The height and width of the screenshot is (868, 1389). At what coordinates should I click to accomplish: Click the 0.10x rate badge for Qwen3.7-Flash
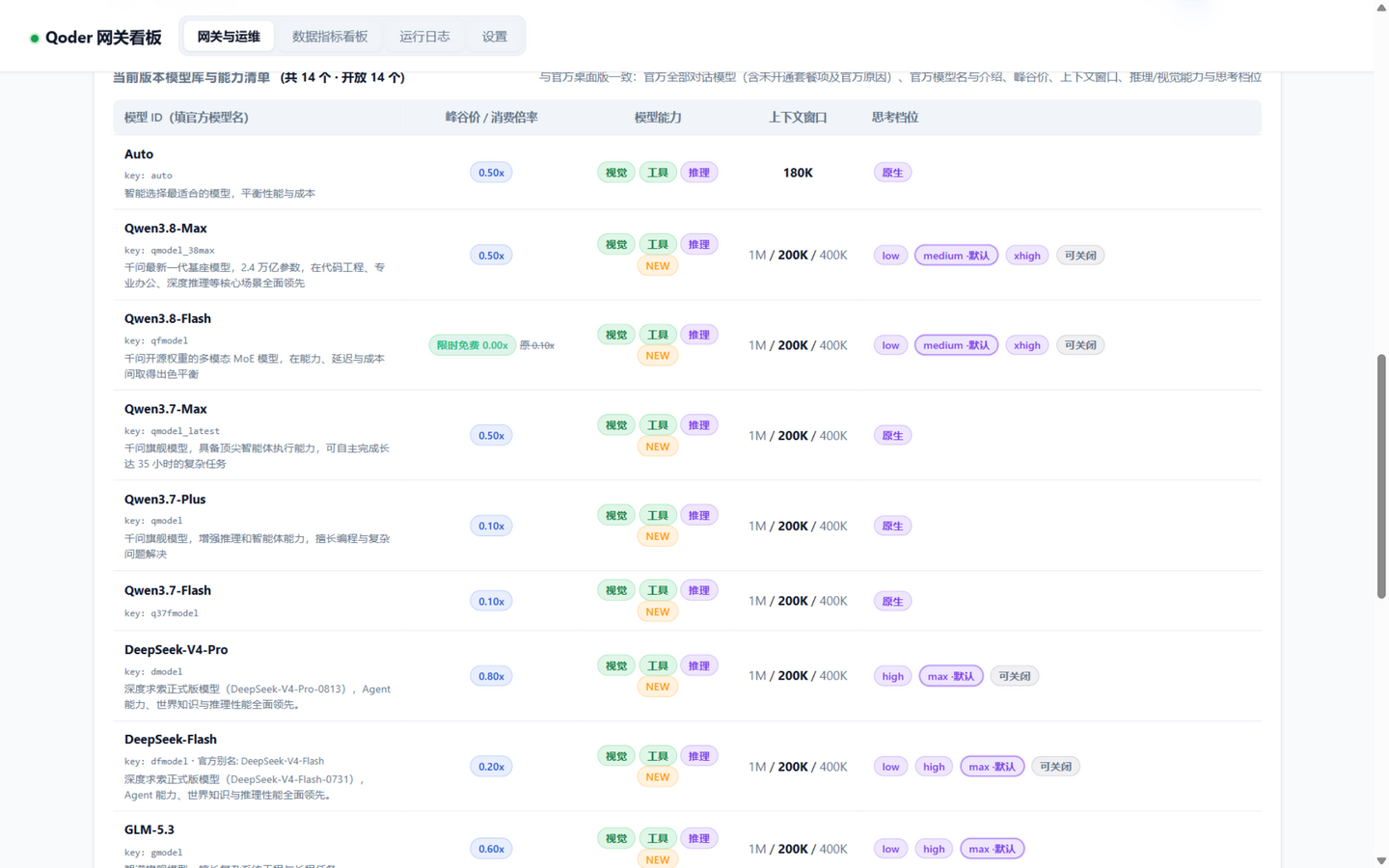pyautogui.click(x=491, y=601)
